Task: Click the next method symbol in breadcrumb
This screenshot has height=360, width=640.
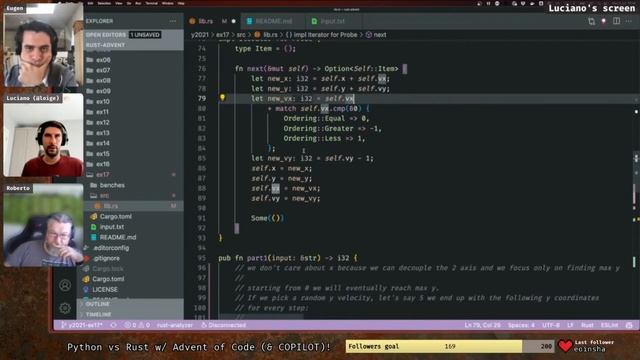Action: pyautogui.click(x=376, y=35)
